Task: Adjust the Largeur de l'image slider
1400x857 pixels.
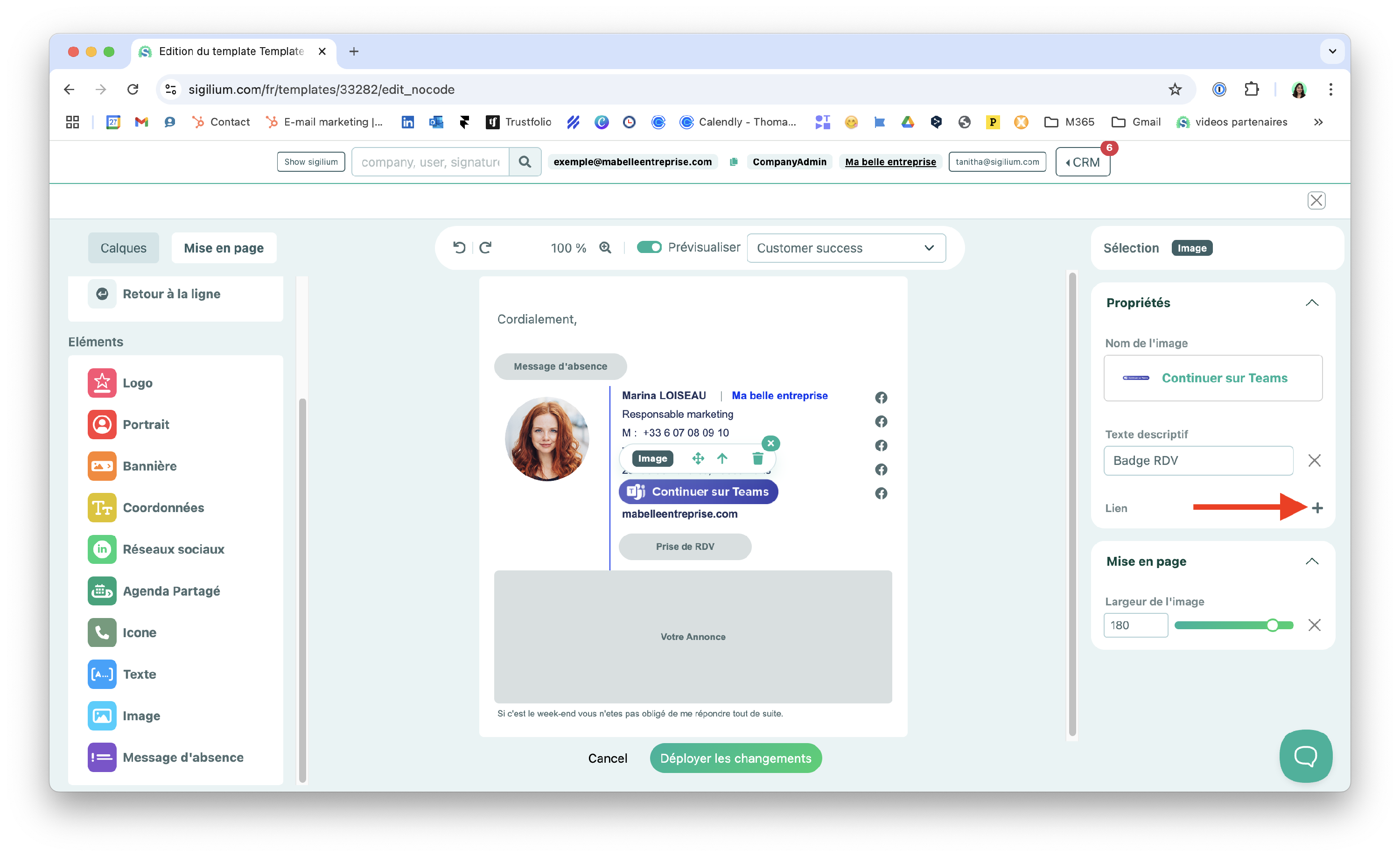Action: pos(1272,625)
